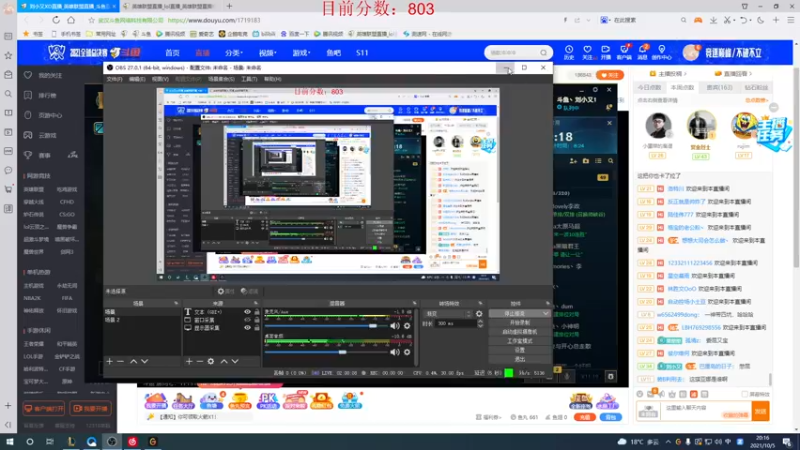Click the search icon in Douyu search box
Screen dimensions: 800x450
click(x=543, y=53)
